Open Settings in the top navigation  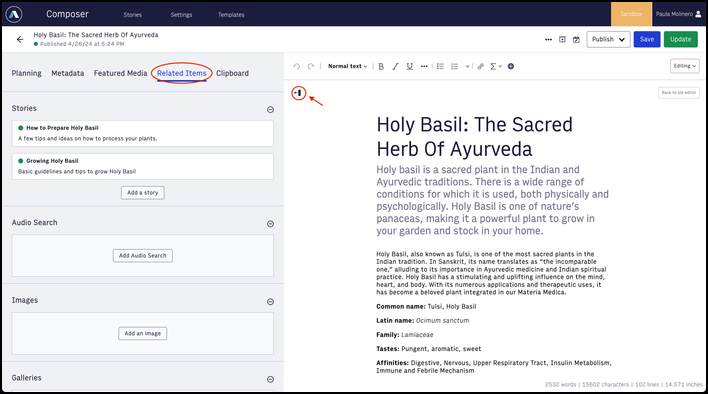(x=182, y=14)
